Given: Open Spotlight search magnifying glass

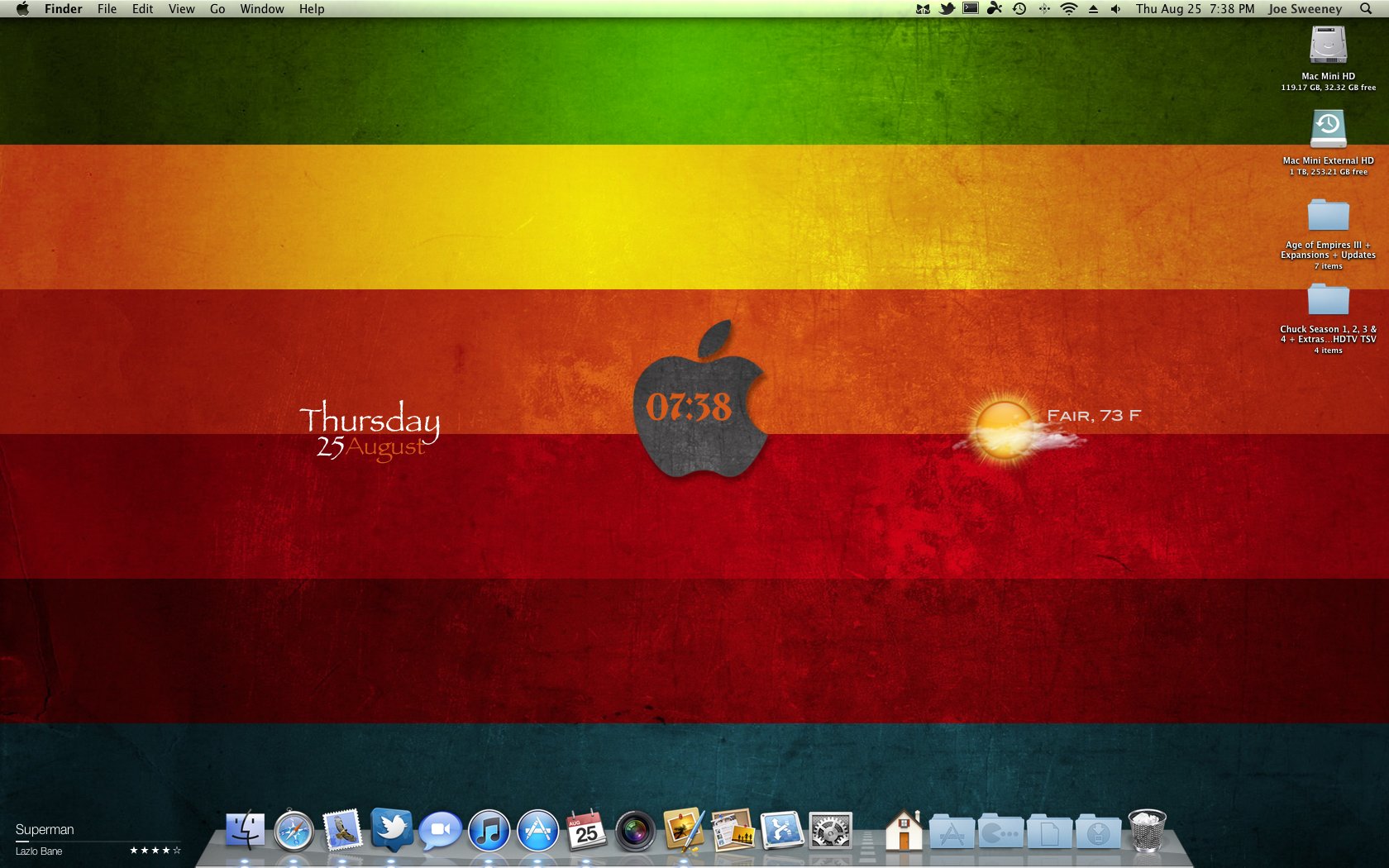Looking at the screenshot, I should tap(1366, 9).
